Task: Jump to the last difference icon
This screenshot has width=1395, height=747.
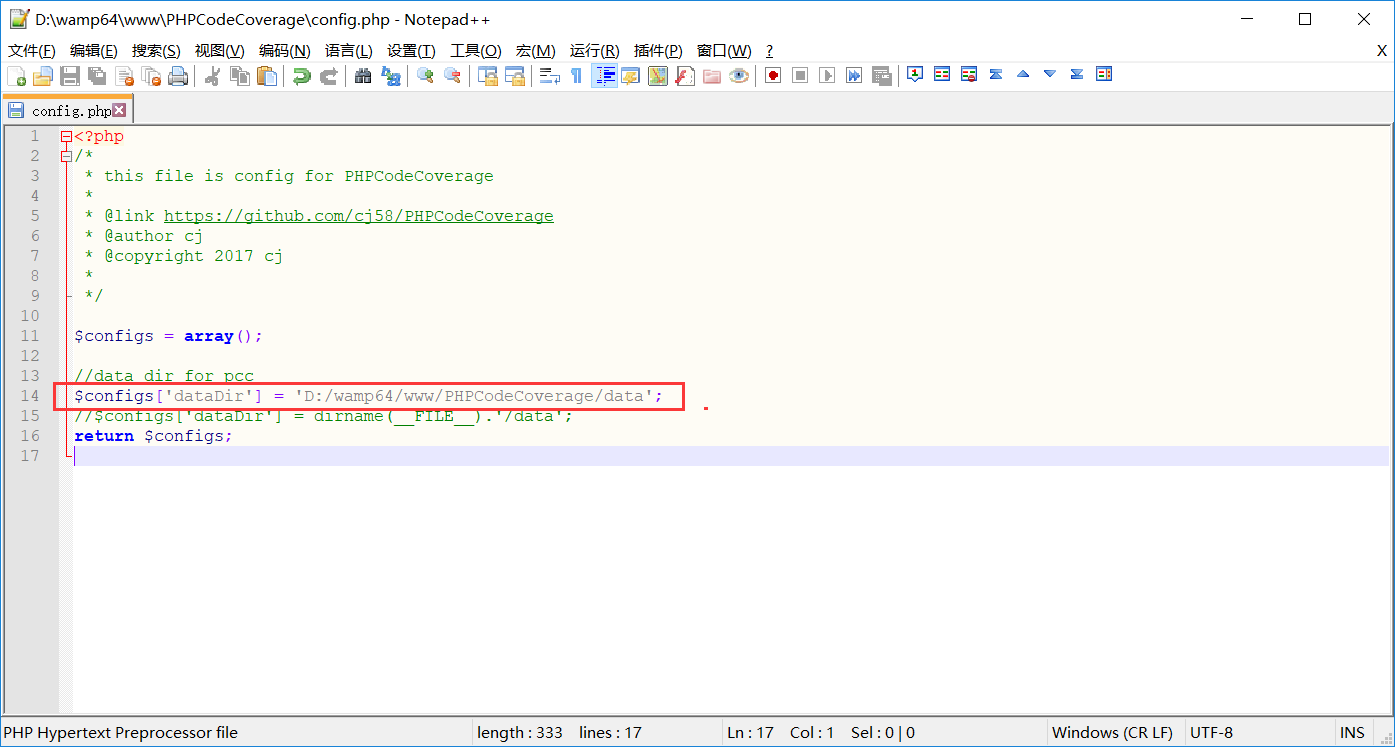Action: [1077, 74]
